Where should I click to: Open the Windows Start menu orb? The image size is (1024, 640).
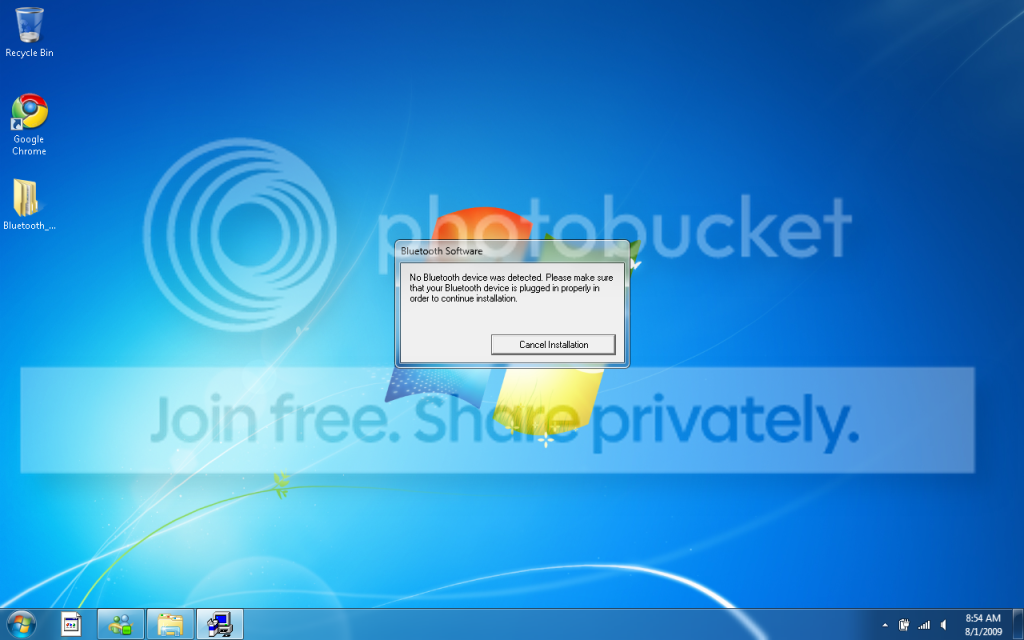[x=20, y=624]
